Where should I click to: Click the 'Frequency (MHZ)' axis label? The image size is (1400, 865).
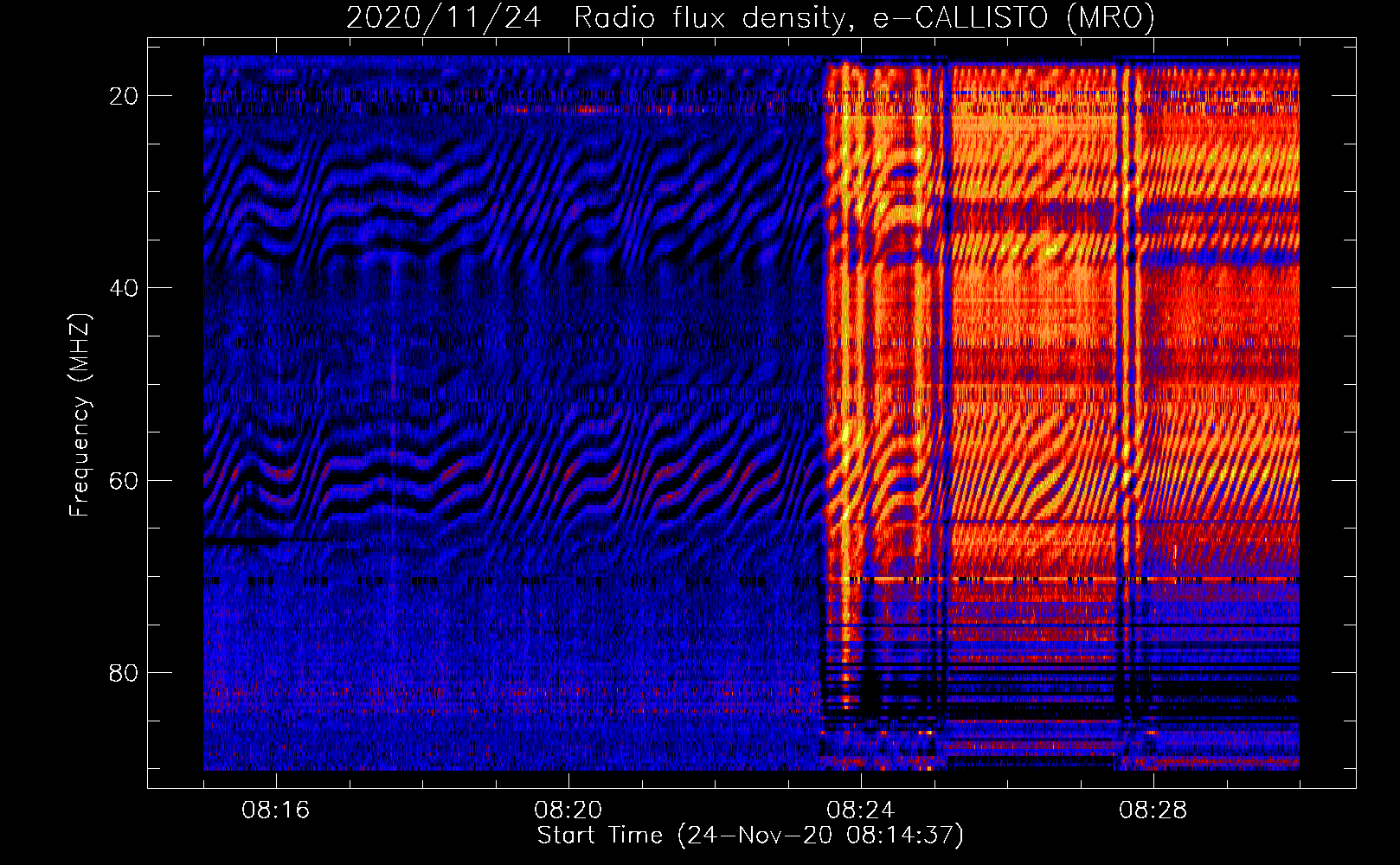pyautogui.click(x=80, y=415)
